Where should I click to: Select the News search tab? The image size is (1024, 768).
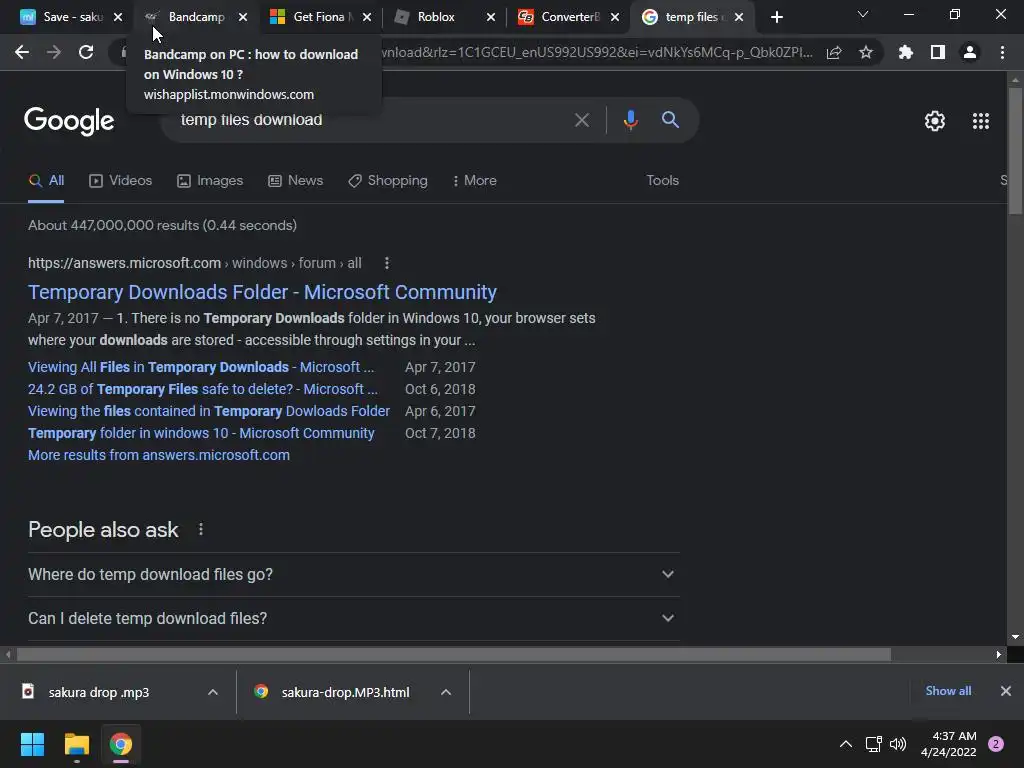tap(295, 181)
